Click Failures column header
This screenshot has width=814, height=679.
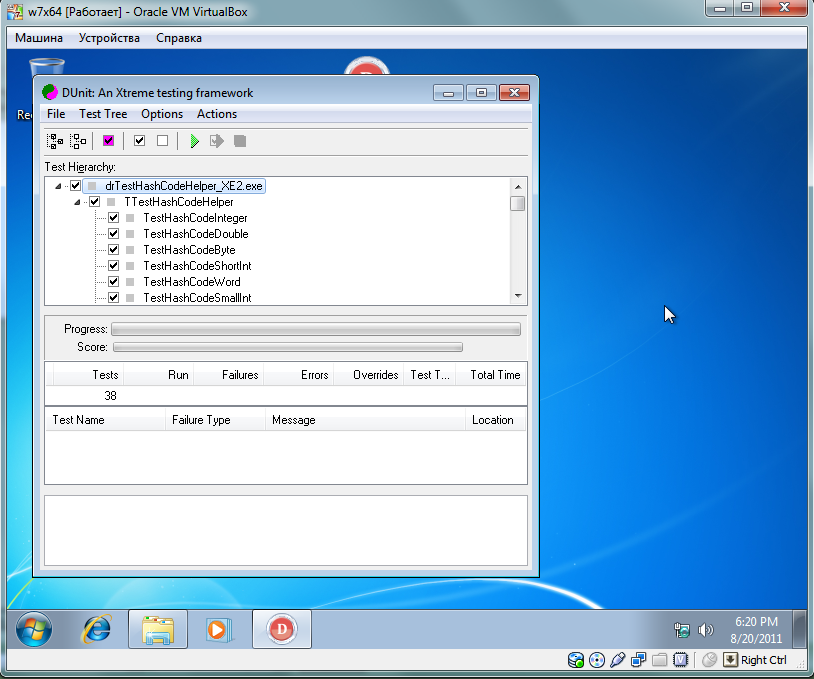click(229, 375)
